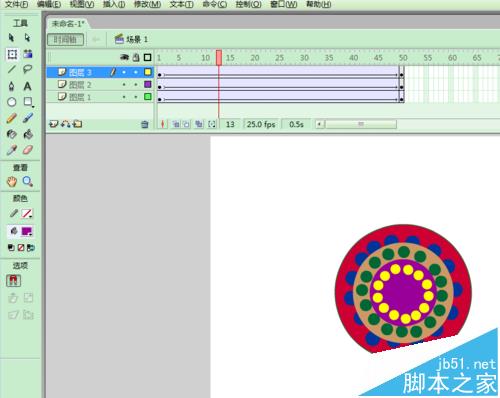Click the insert layer icon
This screenshot has width=500, height=398.
coord(53,124)
